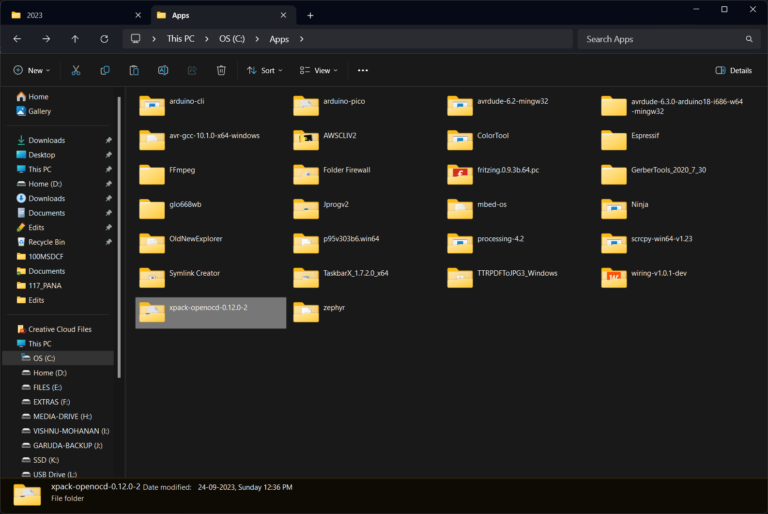This screenshot has height=514, width=768.
Task: Click the Delete trash icon
Action: pyautogui.click(x=221, y=71)
